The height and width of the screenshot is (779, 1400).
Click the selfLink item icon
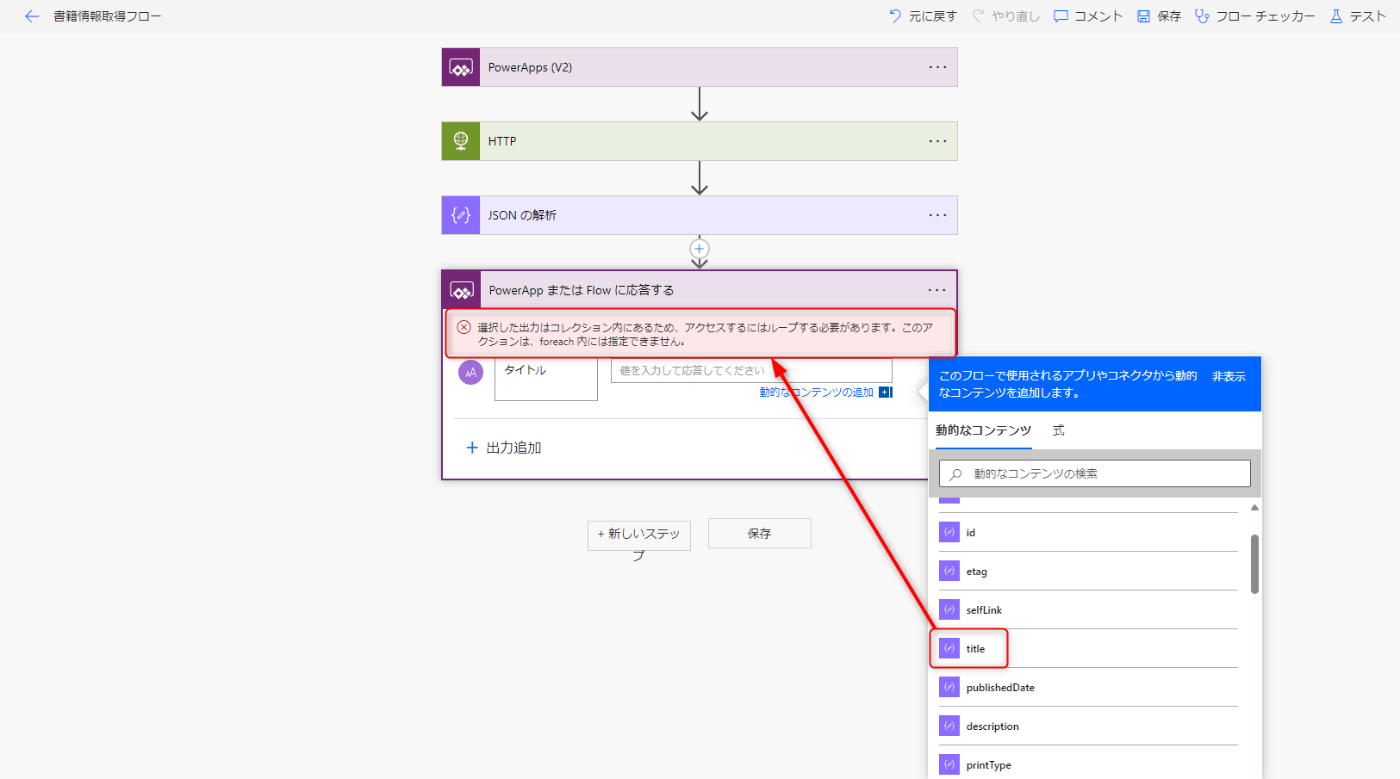(949, 610)
